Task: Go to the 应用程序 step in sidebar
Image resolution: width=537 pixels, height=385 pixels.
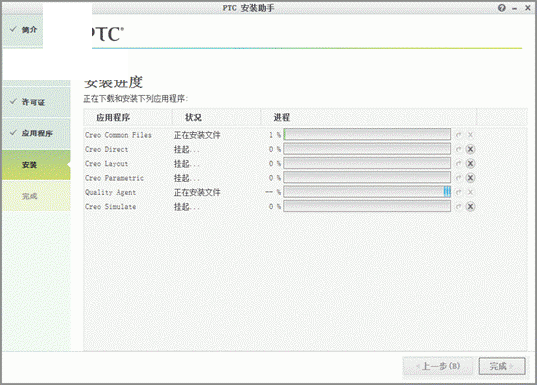Action: (x=36, y=134)
